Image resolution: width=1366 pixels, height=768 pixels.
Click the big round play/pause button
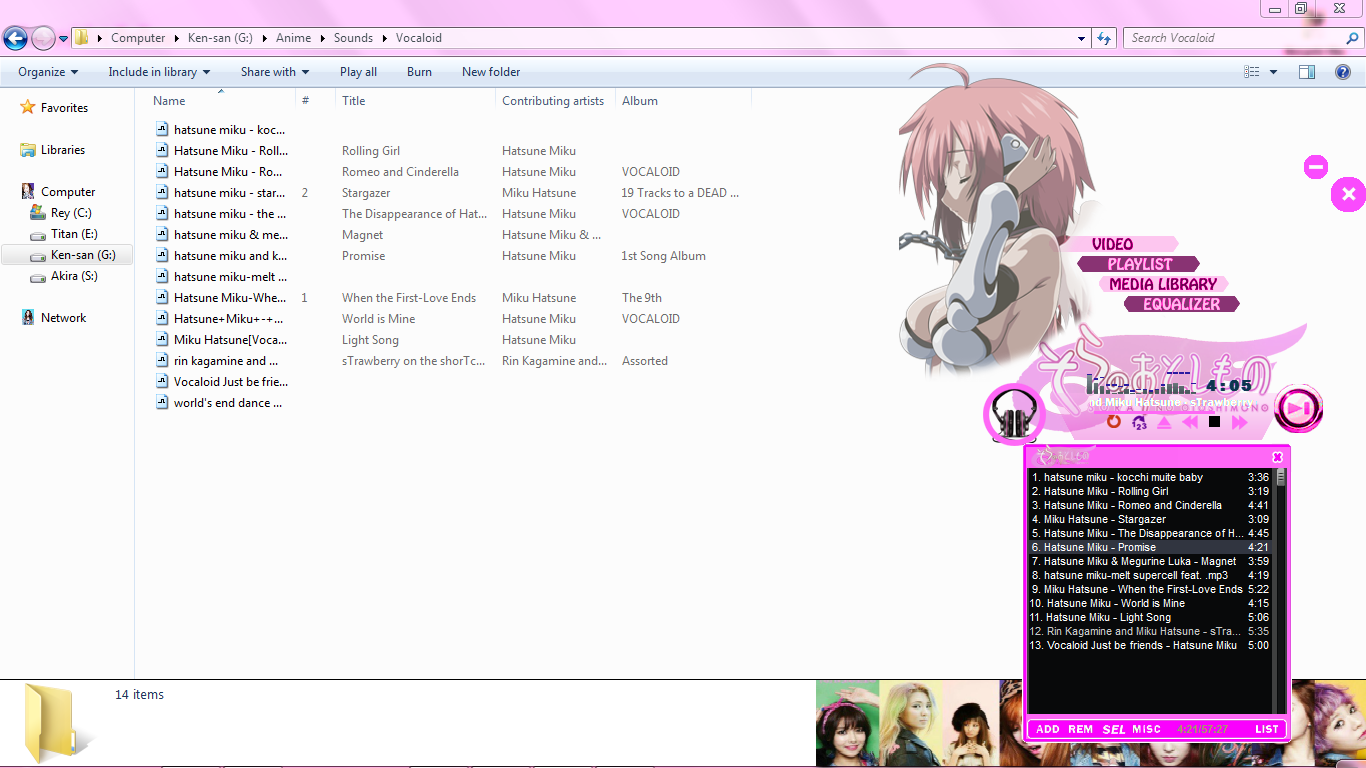coord(1298,409)
